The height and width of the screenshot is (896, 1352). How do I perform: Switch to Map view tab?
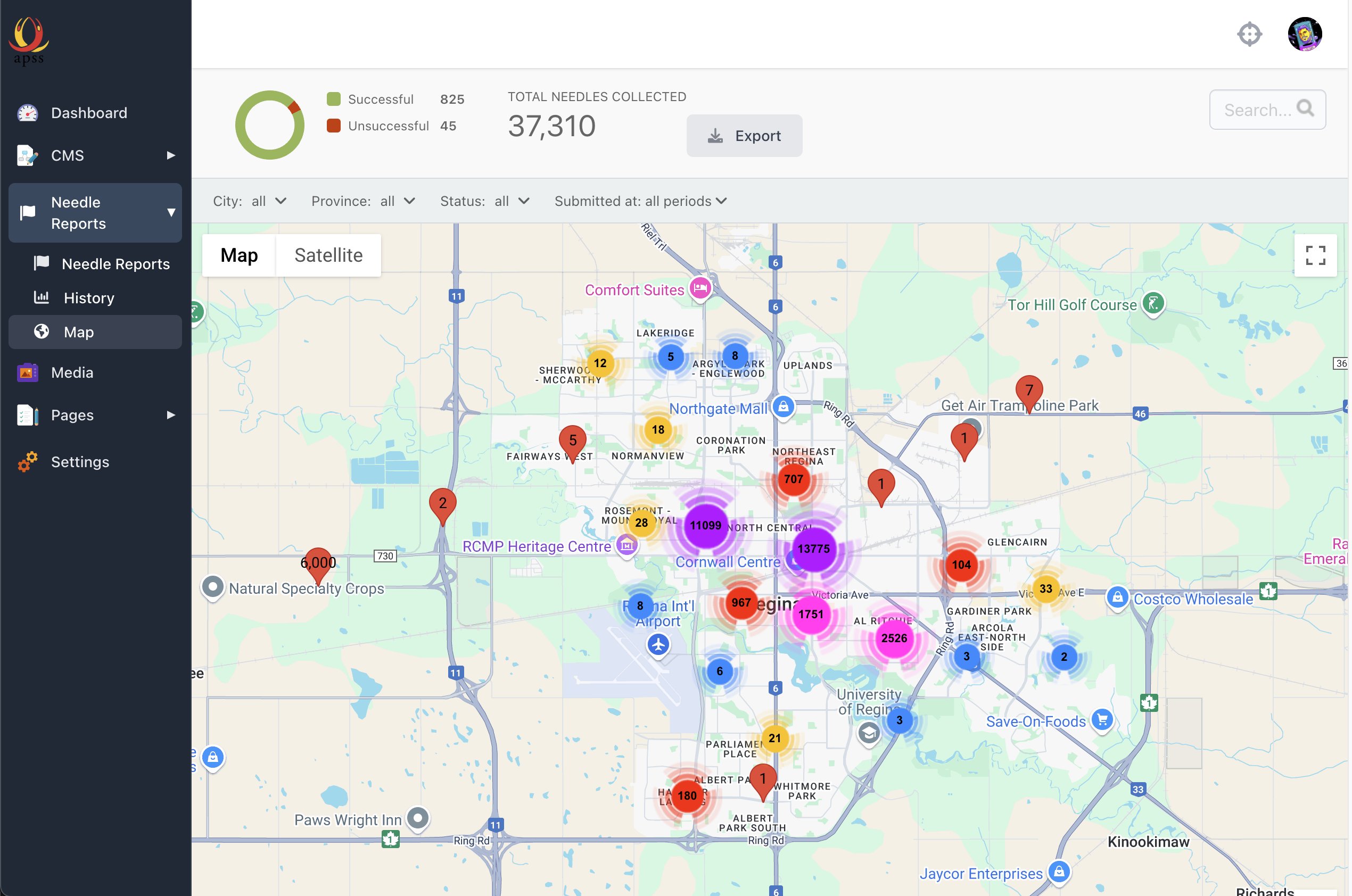(238, 255)
